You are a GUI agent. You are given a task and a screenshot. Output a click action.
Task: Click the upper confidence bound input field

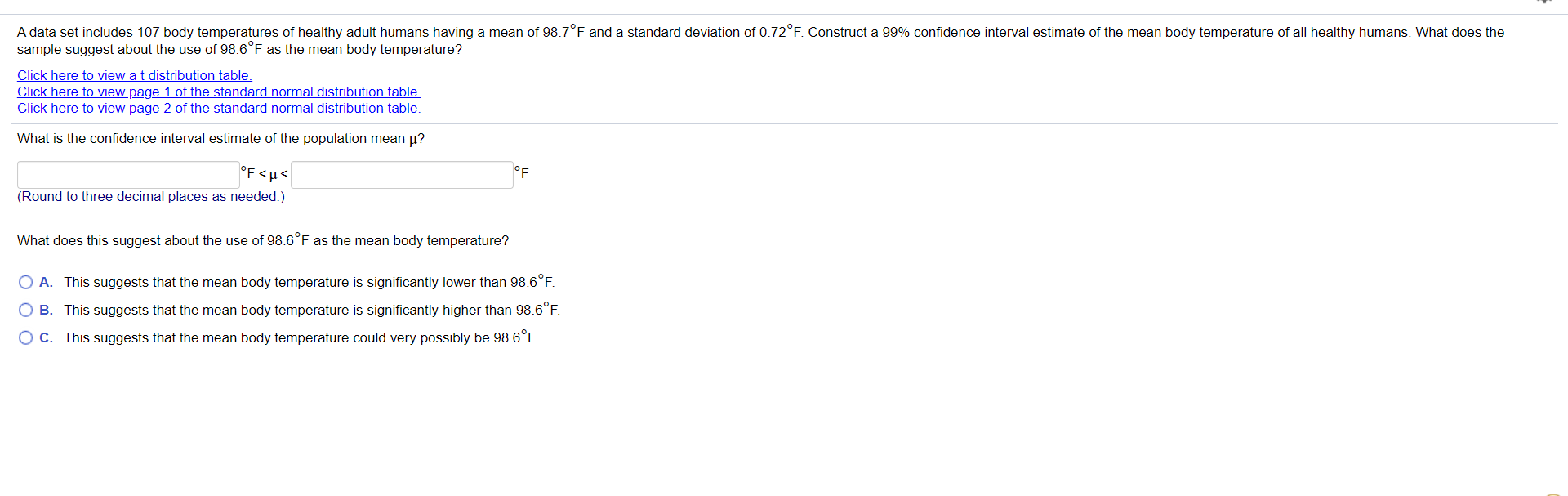click(x=401, y=174)
